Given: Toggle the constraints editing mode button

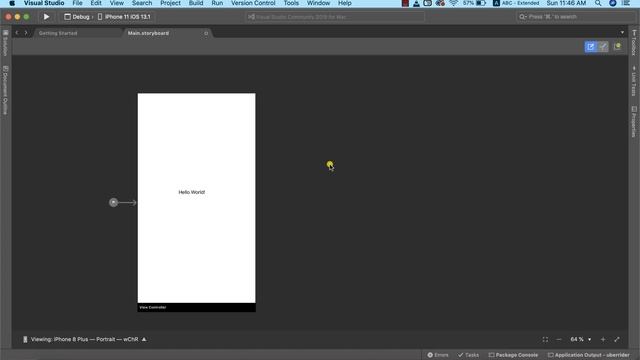Looking at the screenshot, I should [x=603, y=47].
